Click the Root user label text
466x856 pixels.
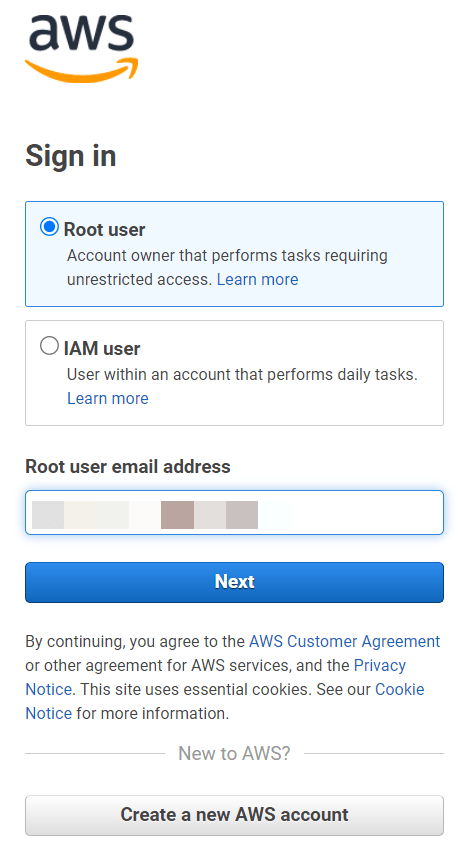click(104, 230)
